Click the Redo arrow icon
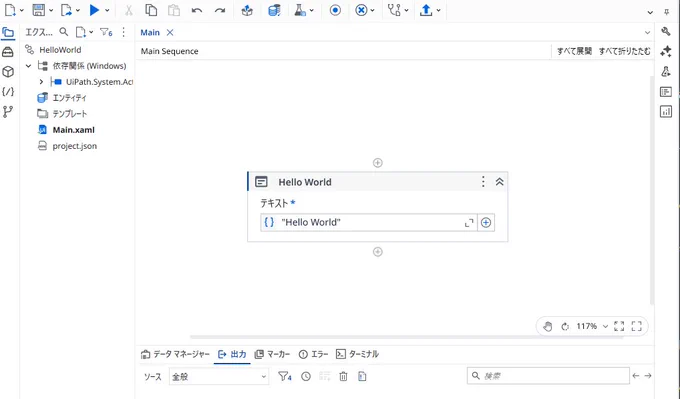Screen dimensions: 680x399 [220, 10]
